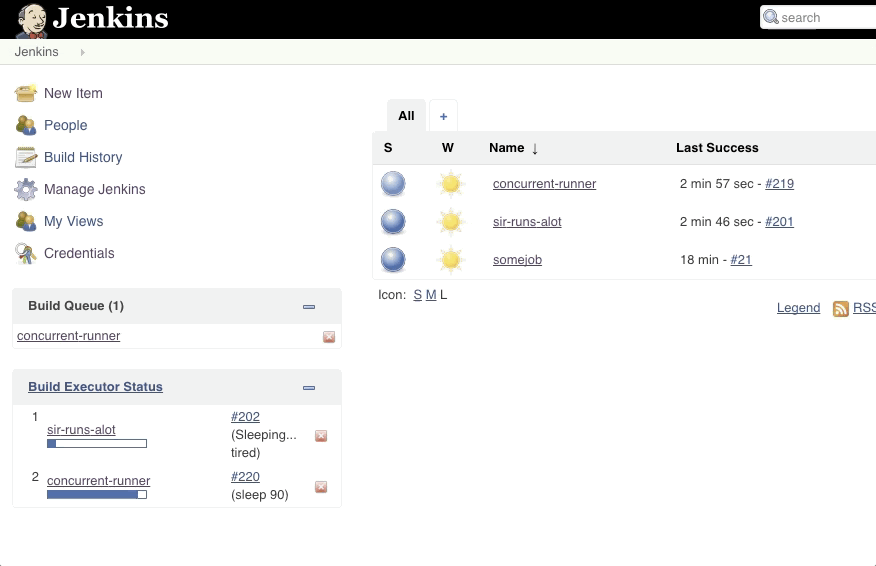
Task: Click sunny weather icon for sir-runs-alot
Action: (x=450, y=222)
